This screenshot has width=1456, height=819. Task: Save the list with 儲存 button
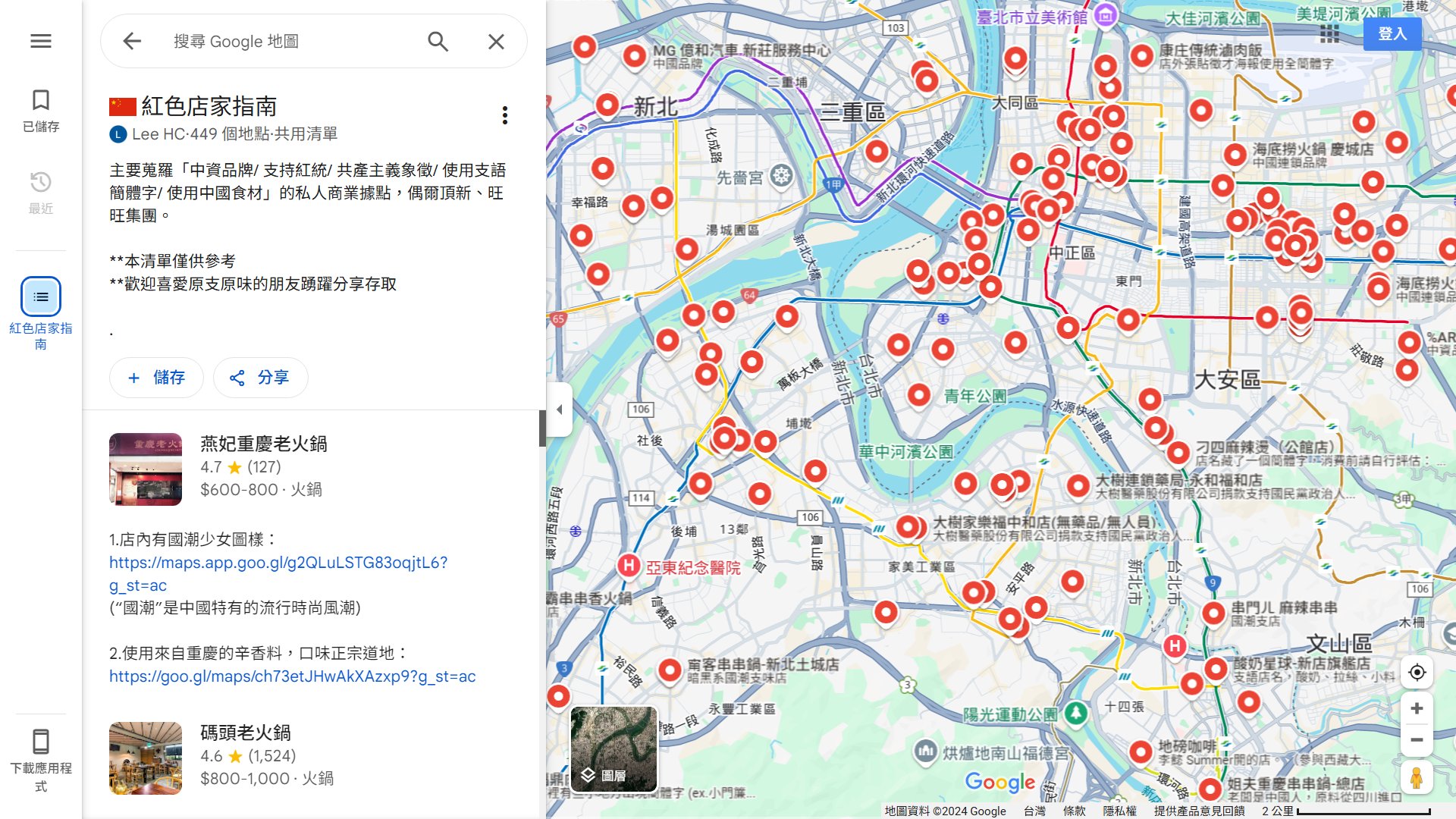pos(156,378)
